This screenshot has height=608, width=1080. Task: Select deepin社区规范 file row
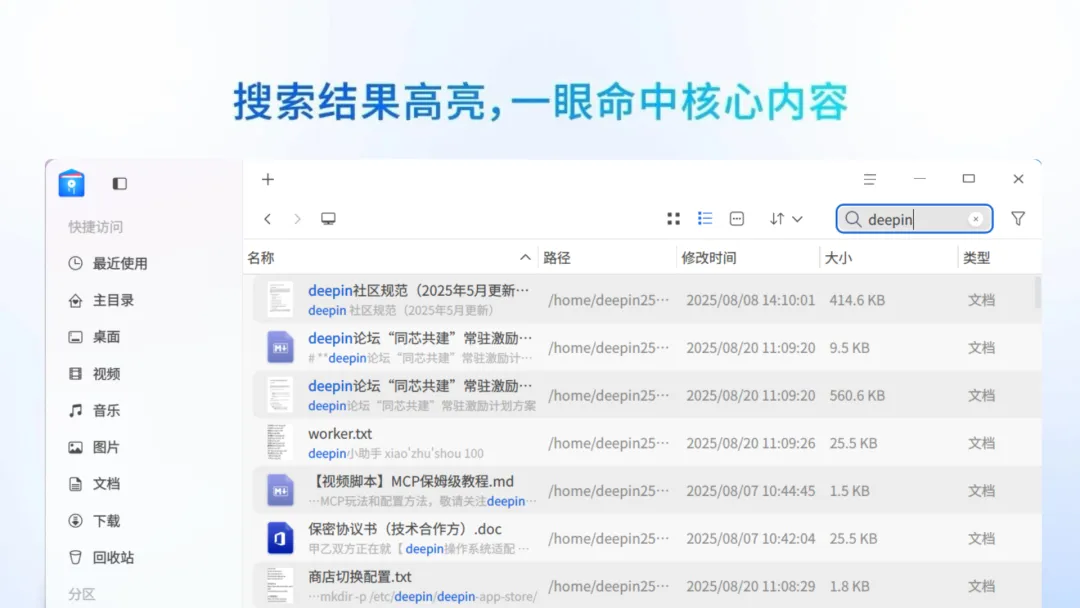[x=646, y=300]
